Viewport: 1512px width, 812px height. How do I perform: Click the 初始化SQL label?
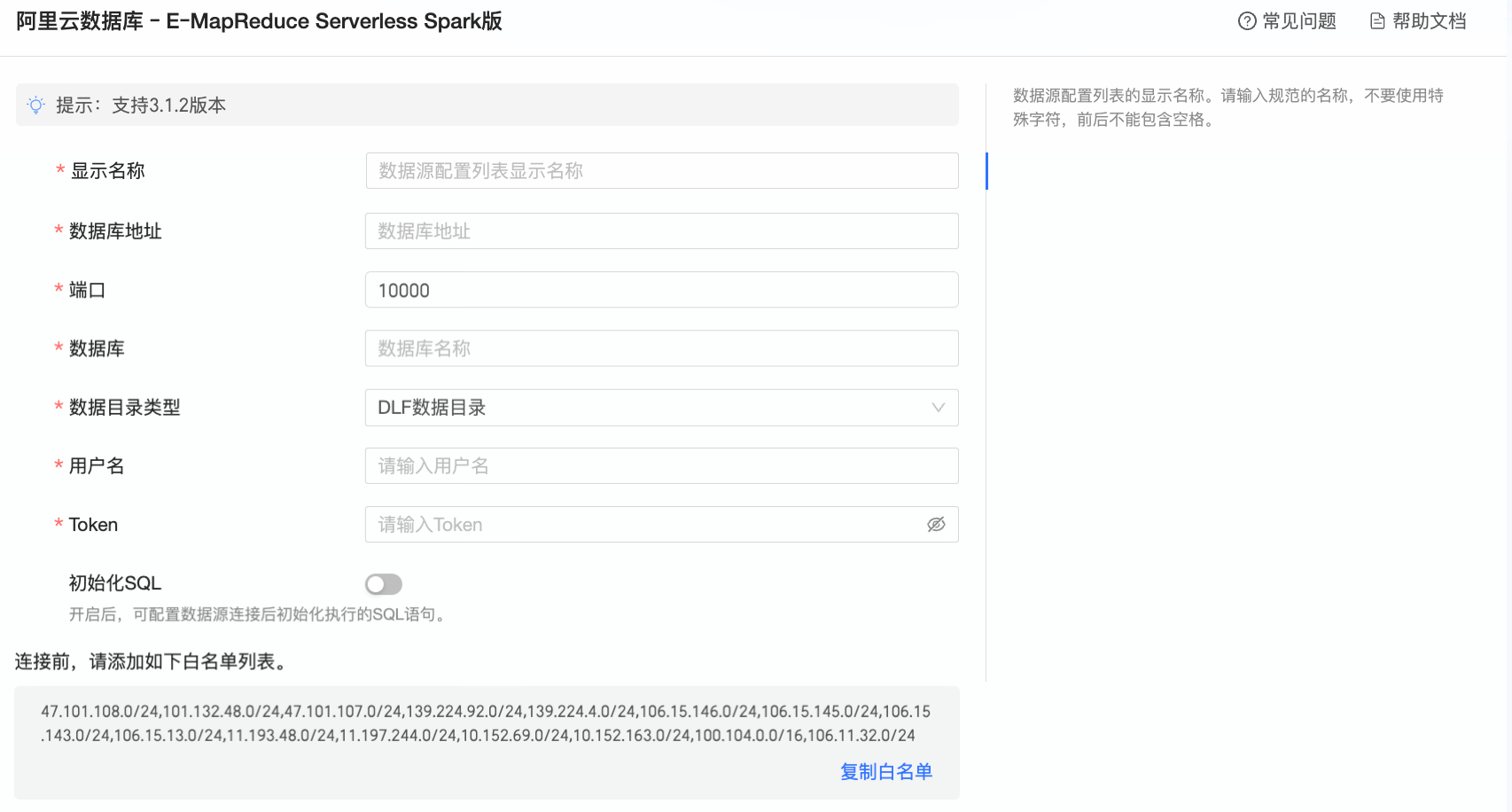pyautogui.click(x=115, y=583)
